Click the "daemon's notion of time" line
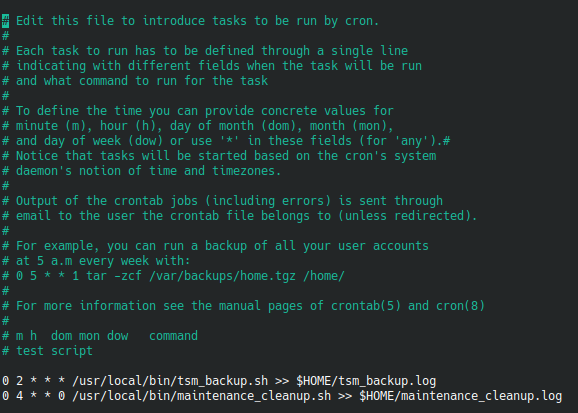578x413 pixels. pyautogui.click(x=142, y=171)
